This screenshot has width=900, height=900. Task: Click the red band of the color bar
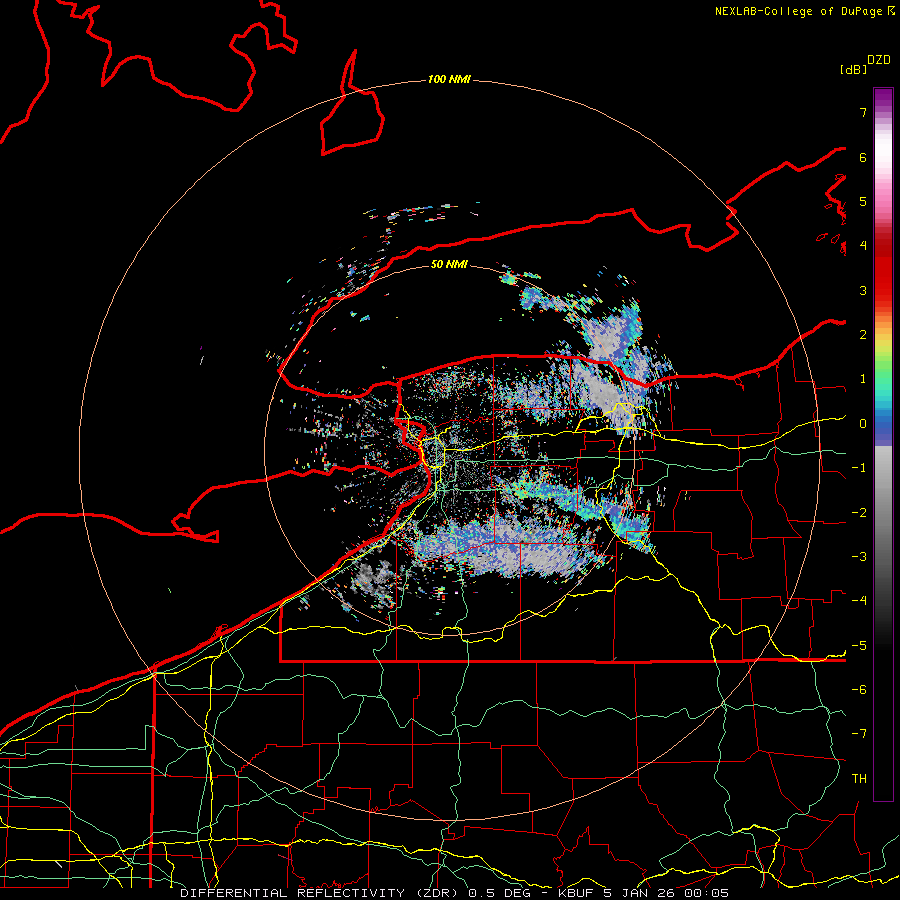coord(883,267)
